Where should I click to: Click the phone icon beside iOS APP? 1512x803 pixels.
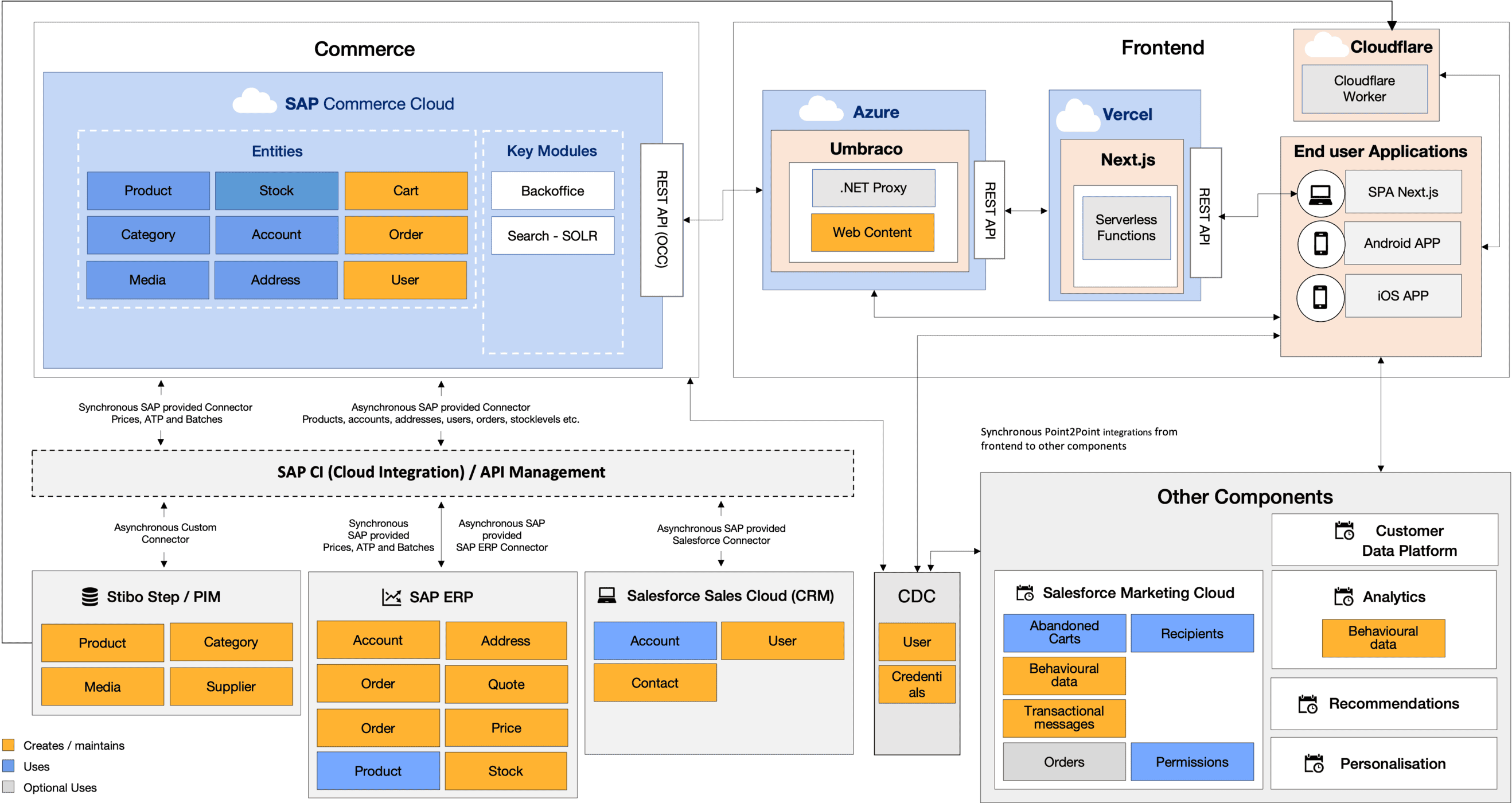[1319, 297]
